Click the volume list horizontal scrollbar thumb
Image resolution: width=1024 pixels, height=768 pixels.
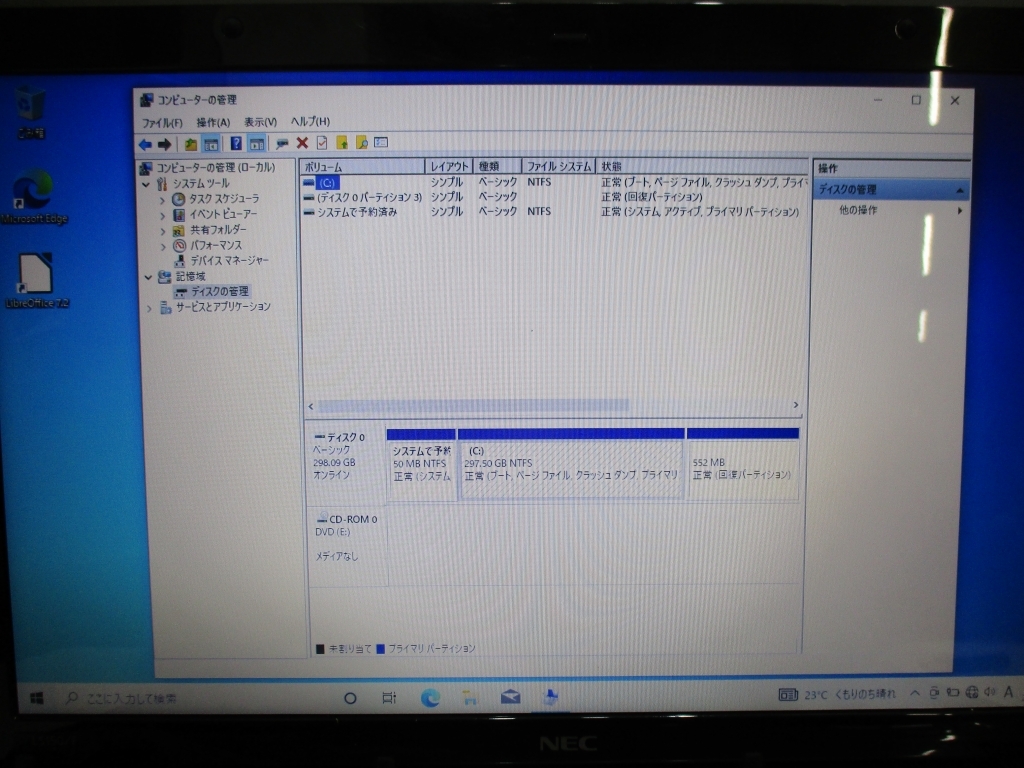pyautogui.click(x=473, y=406)
